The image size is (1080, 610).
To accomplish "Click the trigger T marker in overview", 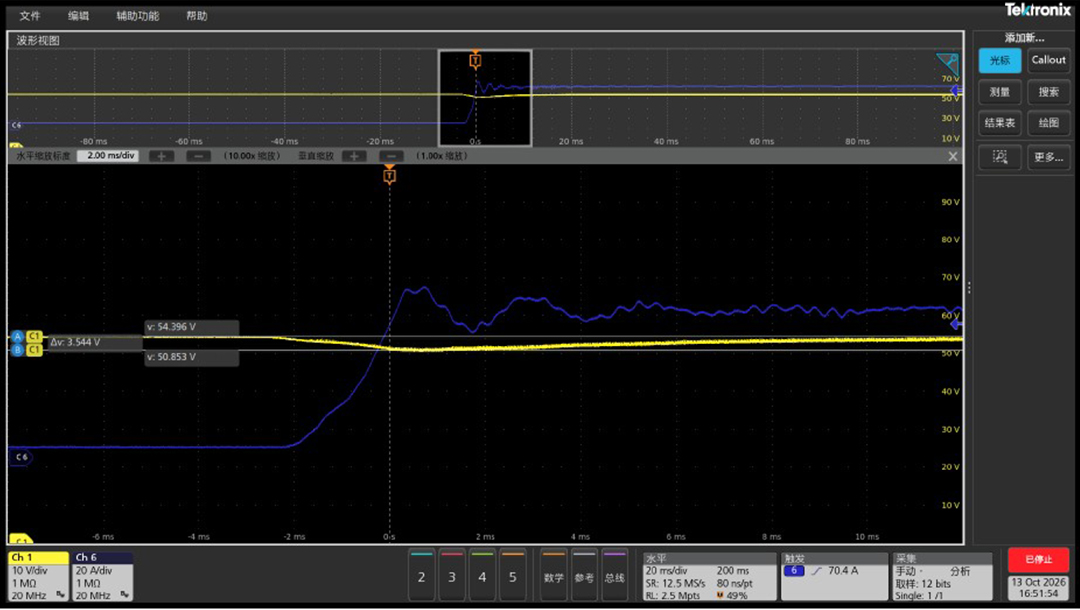I will click(475, 61).
